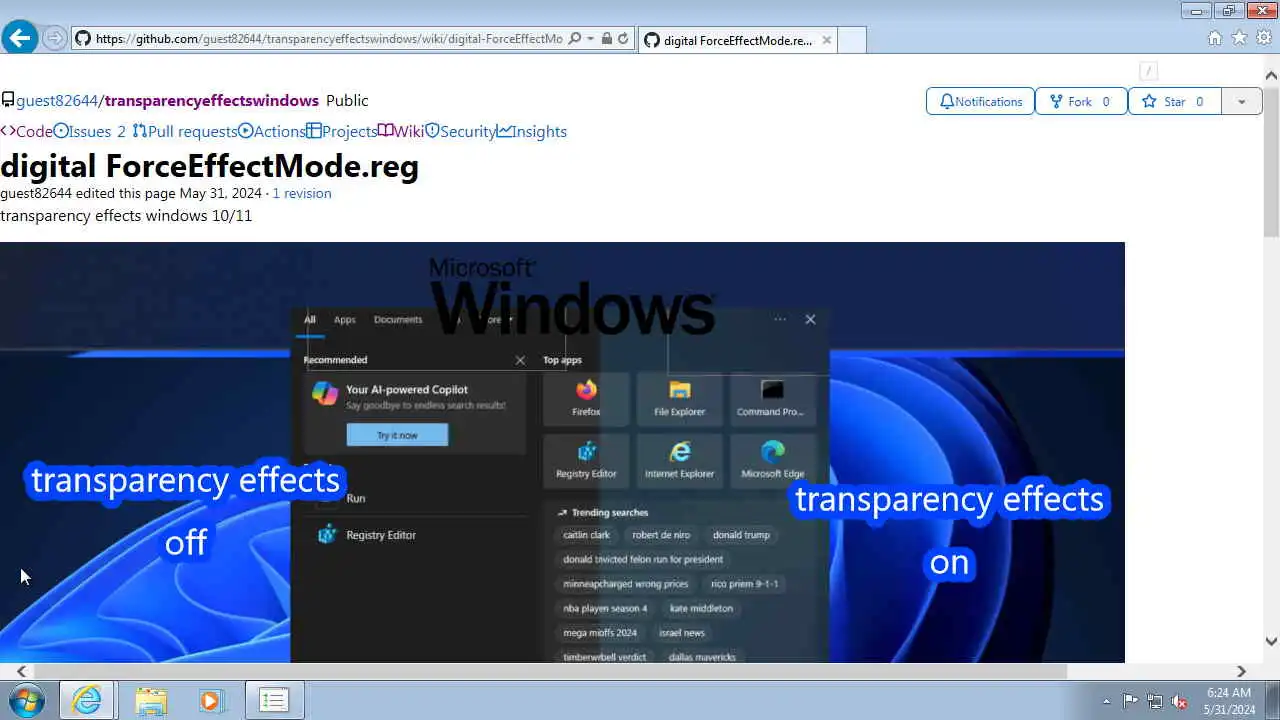Click the Fork button
The width and height of the screenshot is (1280, 720).
coord(1081,101)
